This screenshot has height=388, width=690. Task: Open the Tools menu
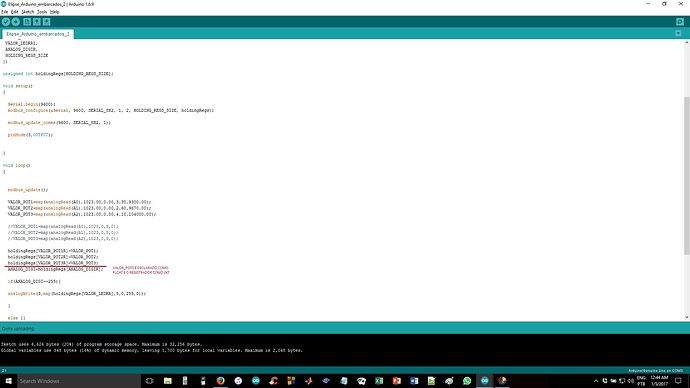(42, 12)
